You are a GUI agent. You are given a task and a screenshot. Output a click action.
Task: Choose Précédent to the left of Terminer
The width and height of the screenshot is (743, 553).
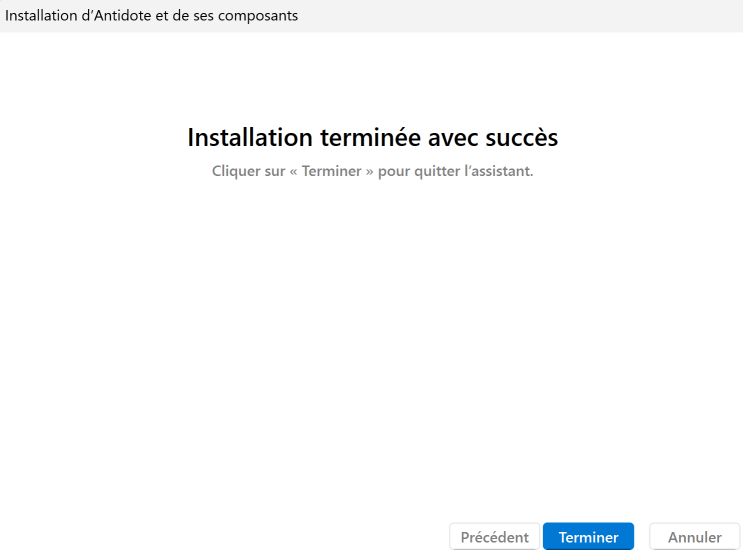click(494, 537)
